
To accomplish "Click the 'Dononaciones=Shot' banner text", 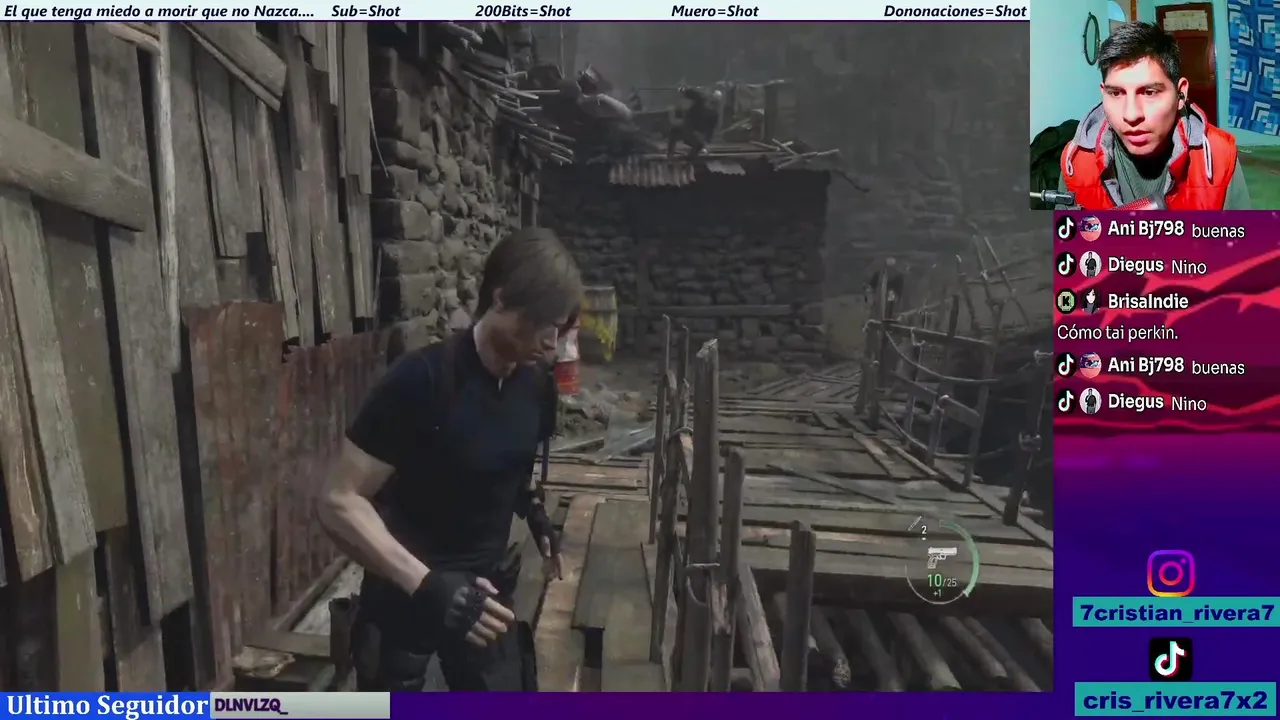I will 955,11.
